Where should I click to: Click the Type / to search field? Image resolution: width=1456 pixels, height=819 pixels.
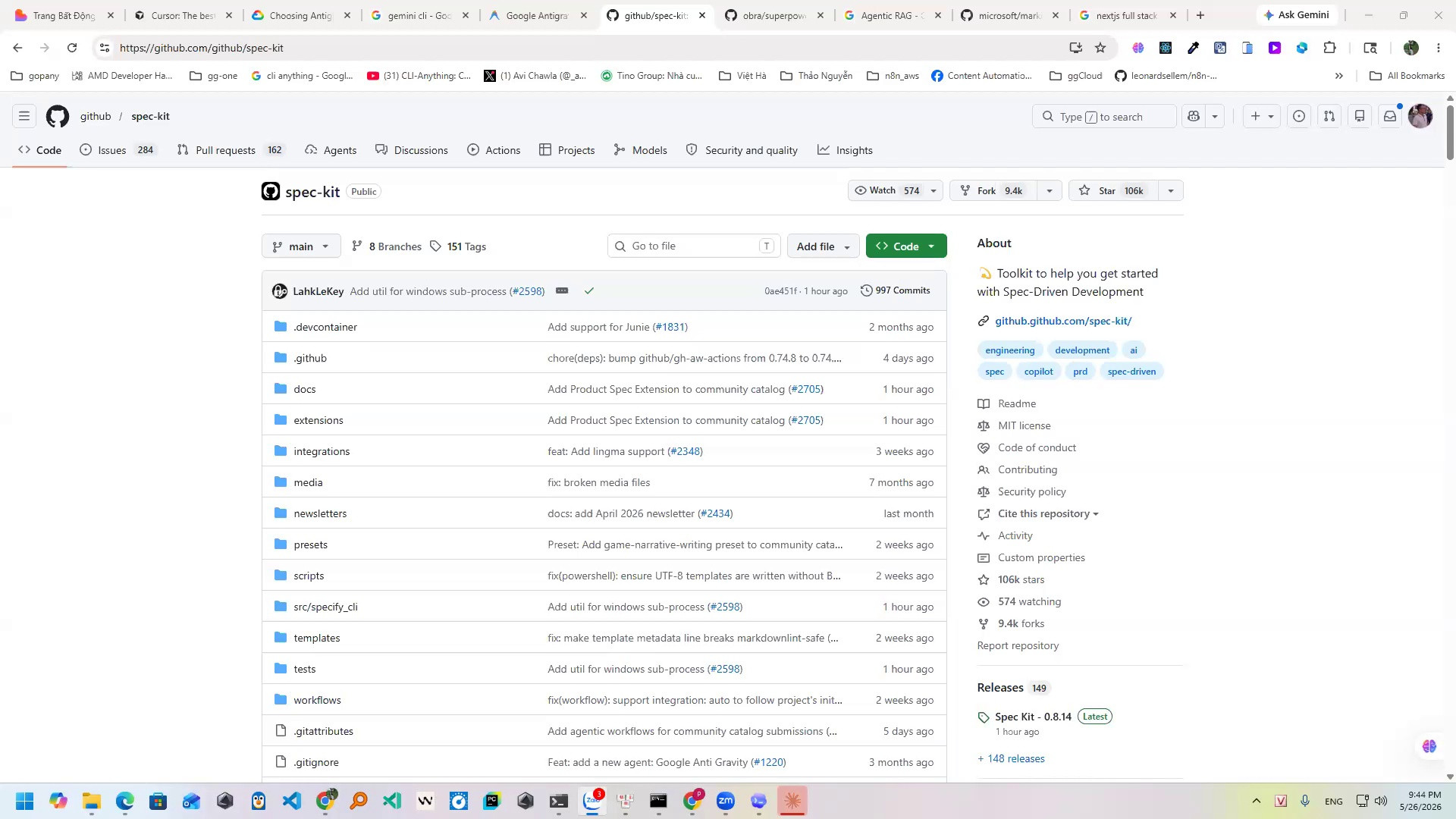pyautogui.click(x=1104, y=117)
